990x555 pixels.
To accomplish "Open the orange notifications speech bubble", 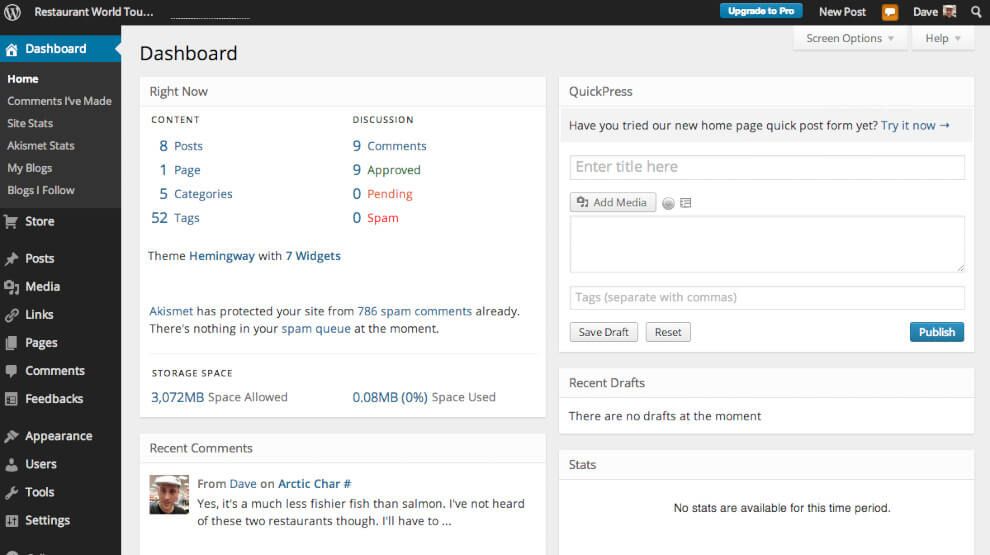I will (890, 12).
